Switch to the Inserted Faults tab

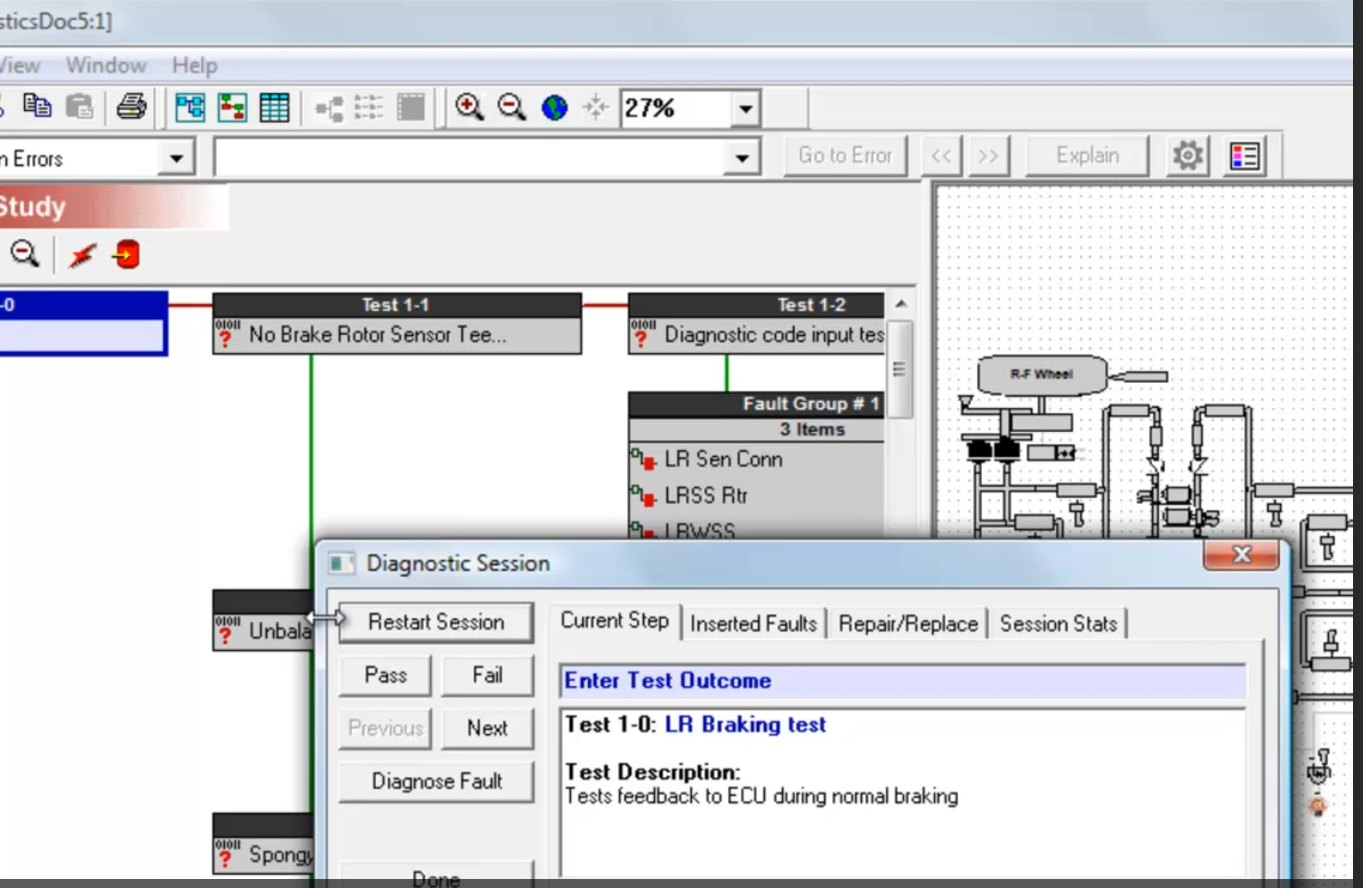[753, 623]
